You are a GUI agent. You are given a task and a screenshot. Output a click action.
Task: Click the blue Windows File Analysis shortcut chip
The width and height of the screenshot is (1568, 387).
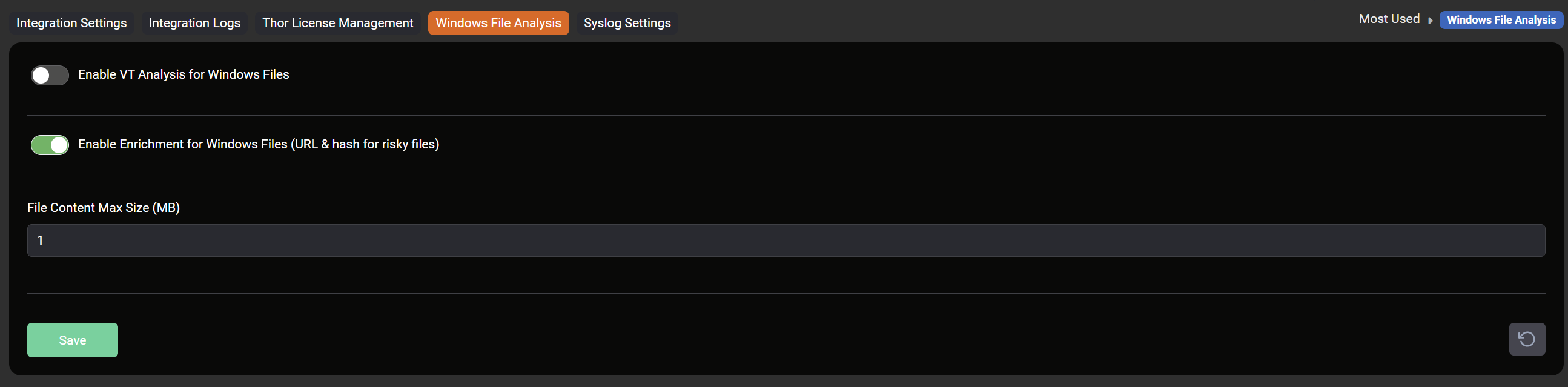[x=1500, y=20]
